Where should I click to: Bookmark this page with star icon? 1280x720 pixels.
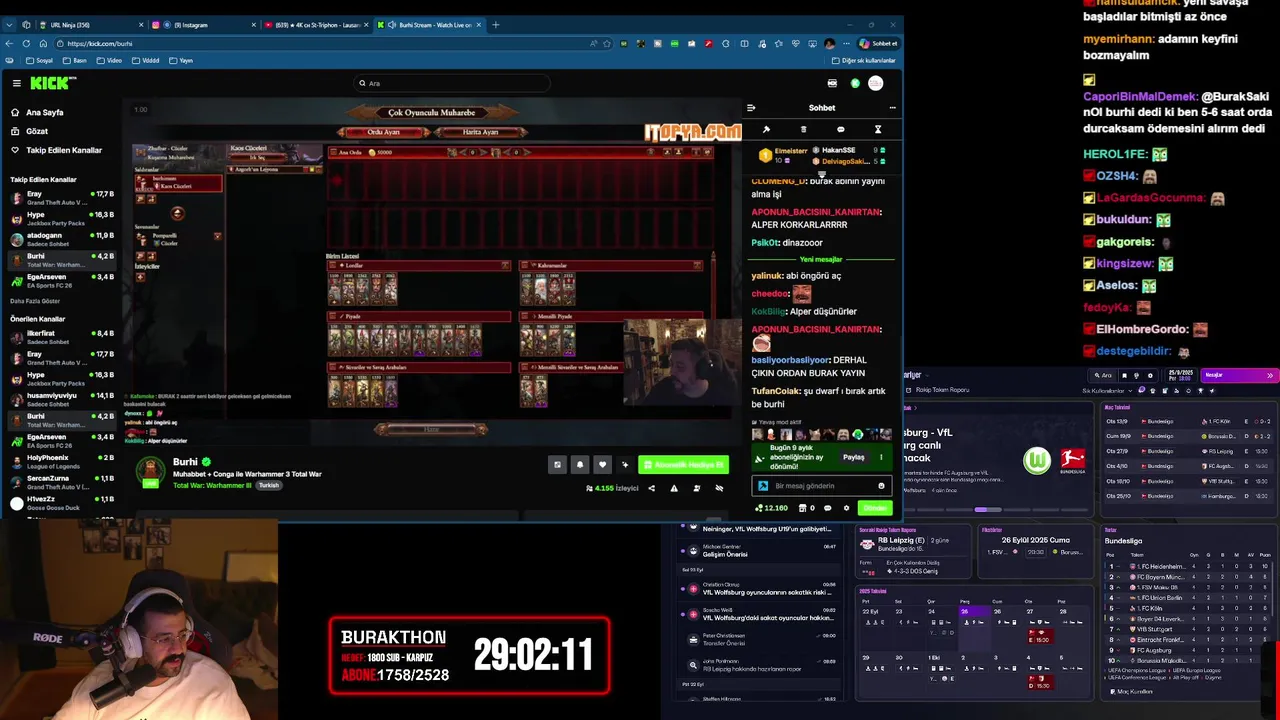tap(606, 43)
